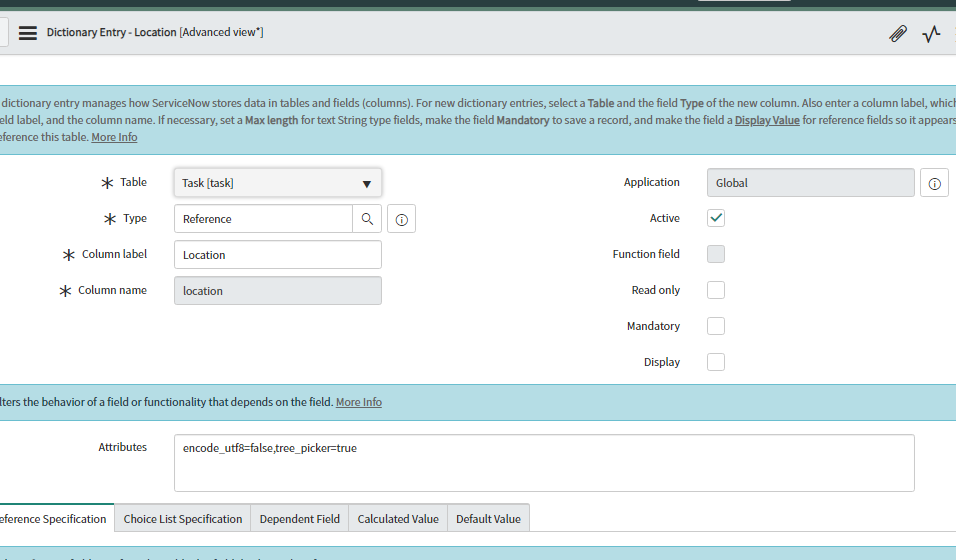Open the hamburger context menu icon

pyautogui.click(x=27, y=33)
